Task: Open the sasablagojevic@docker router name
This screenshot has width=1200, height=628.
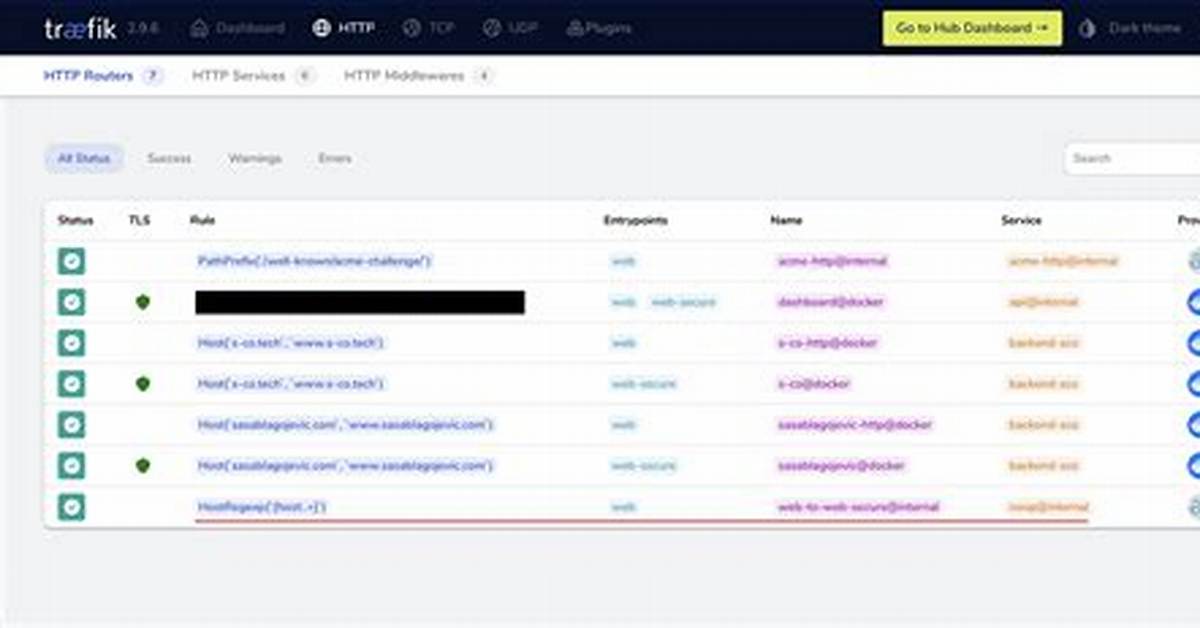Action: (x=841, y=466)
